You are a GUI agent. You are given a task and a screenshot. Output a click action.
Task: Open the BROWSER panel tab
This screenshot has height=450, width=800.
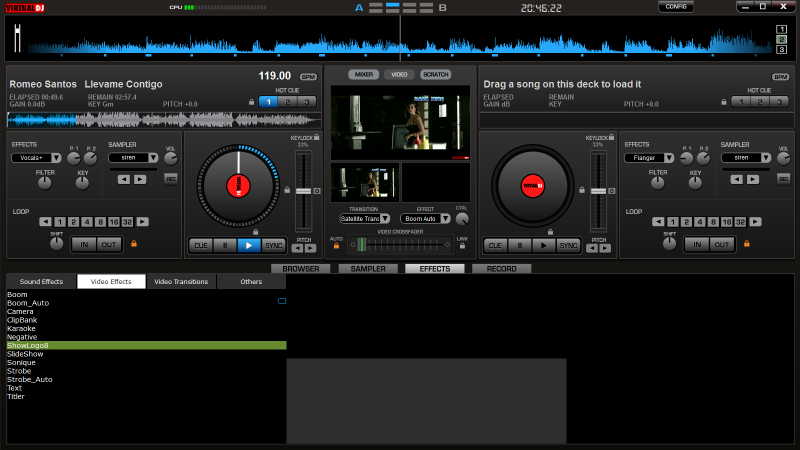click(301, 269)
